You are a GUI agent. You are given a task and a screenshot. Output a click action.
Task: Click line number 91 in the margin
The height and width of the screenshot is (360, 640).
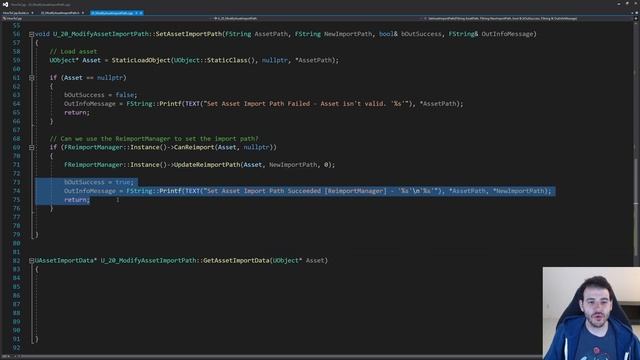tap(16, 339)
